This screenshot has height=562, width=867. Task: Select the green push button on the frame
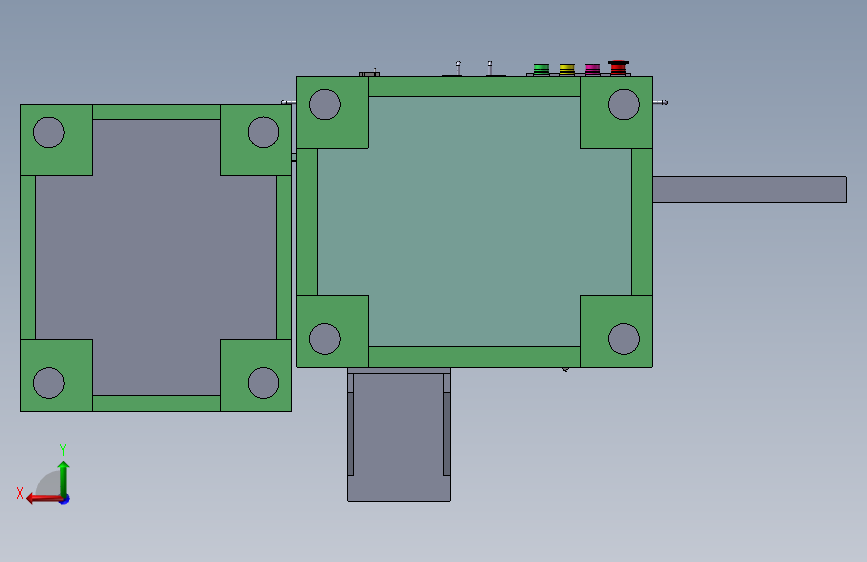coord(541,69)
